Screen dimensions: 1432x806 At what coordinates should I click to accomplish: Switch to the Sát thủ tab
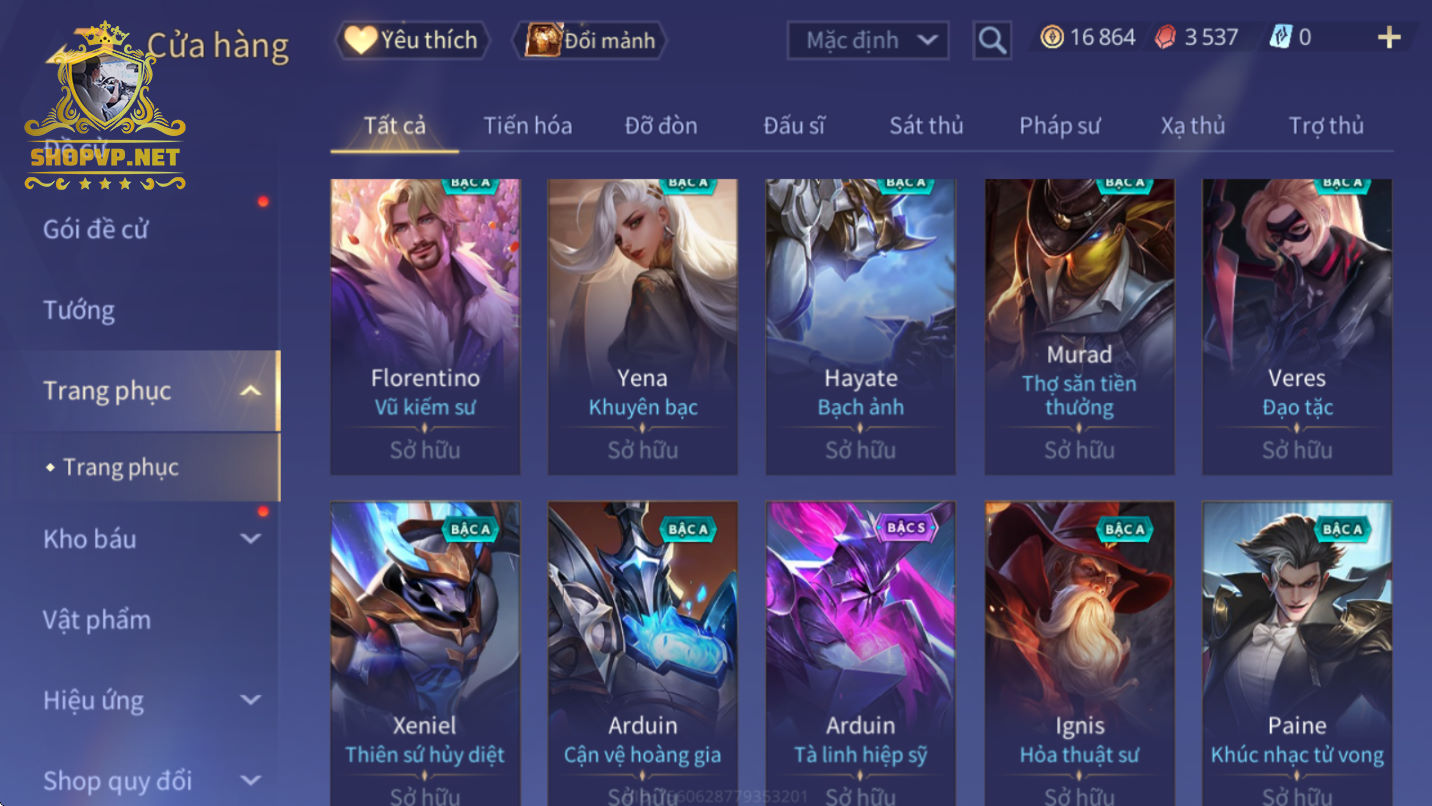926,126
